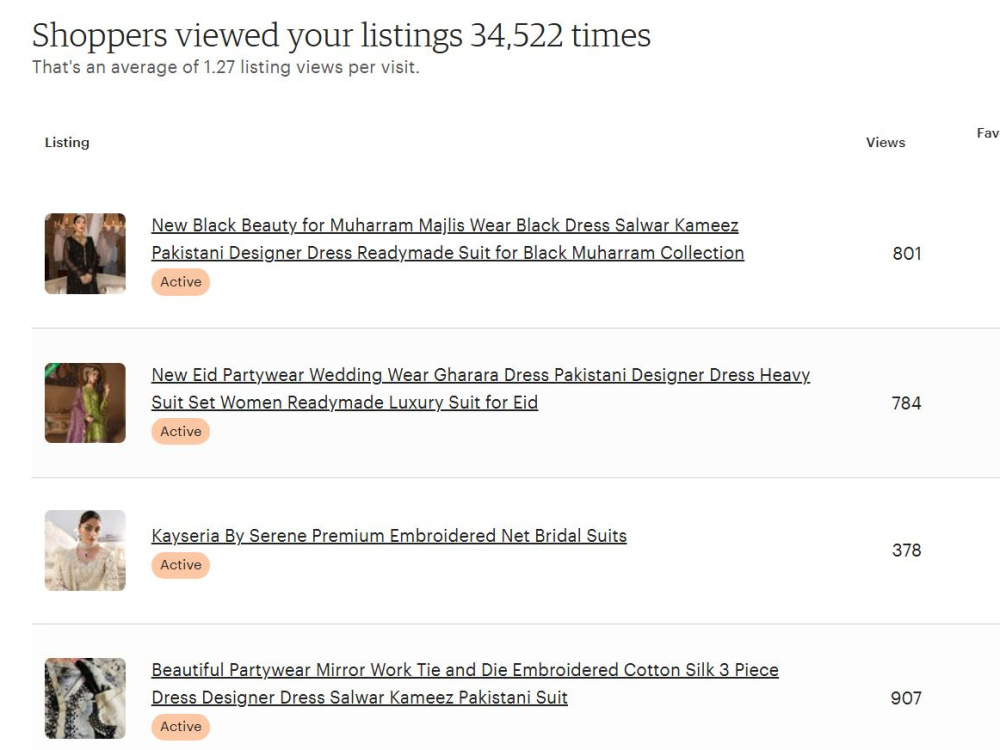The width and height of the screenshot is (1000, 750).
Task: Open the Kayseria bridal suit thumbnail
Action: [85, 550]
